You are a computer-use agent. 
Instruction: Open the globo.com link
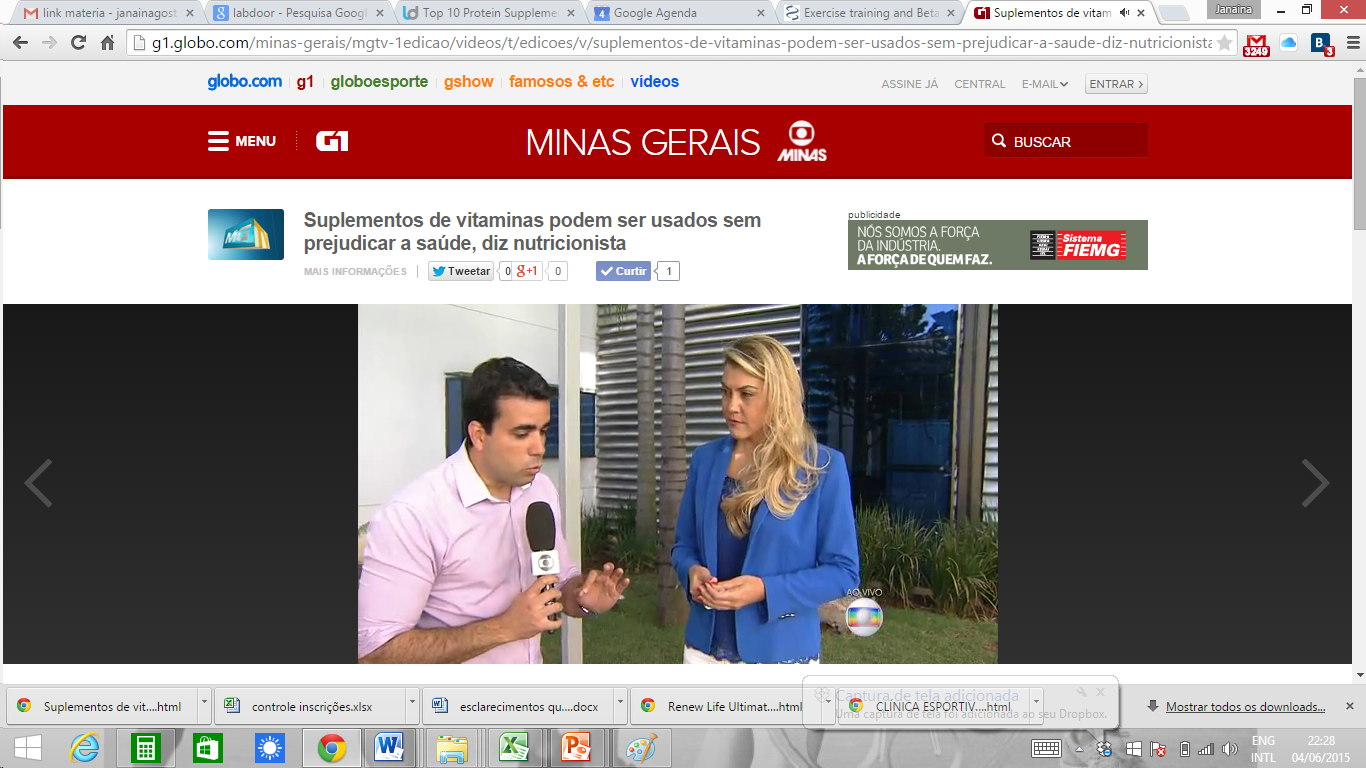(245, 82)
